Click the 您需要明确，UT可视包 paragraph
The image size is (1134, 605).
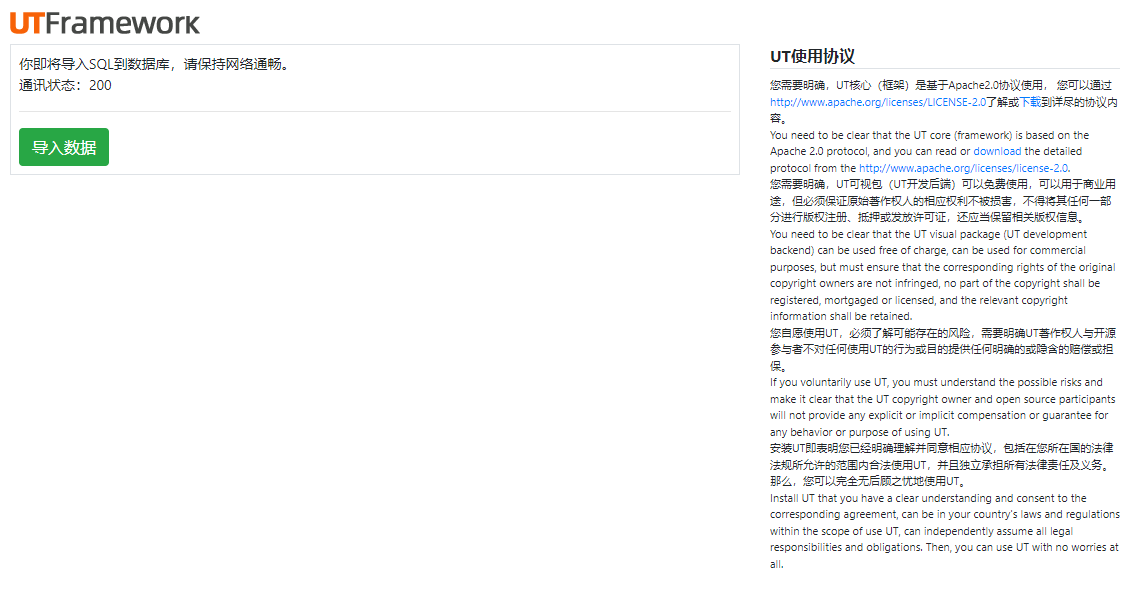click(x=942, y=200)
